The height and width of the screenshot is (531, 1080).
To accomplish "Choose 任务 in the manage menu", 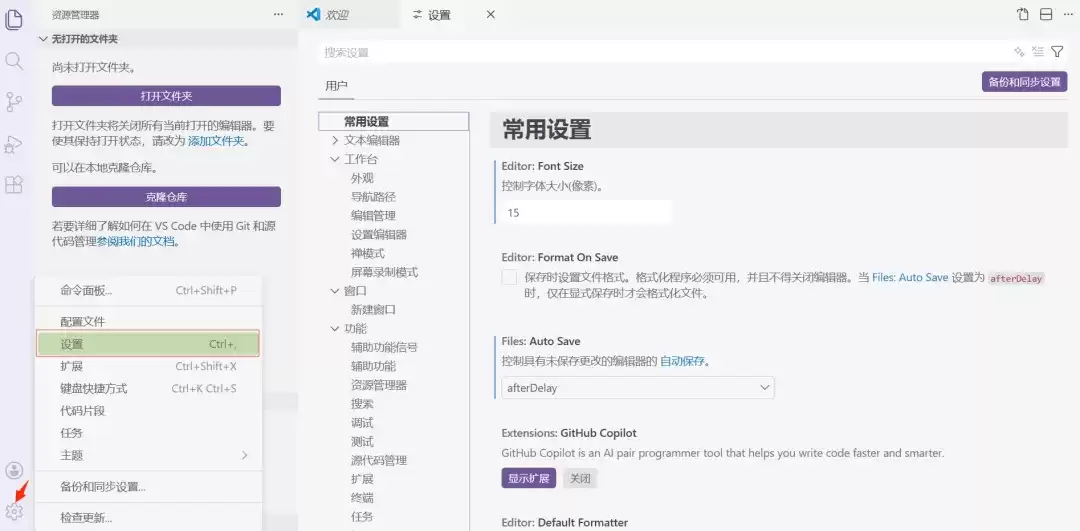I will (148, 433).
